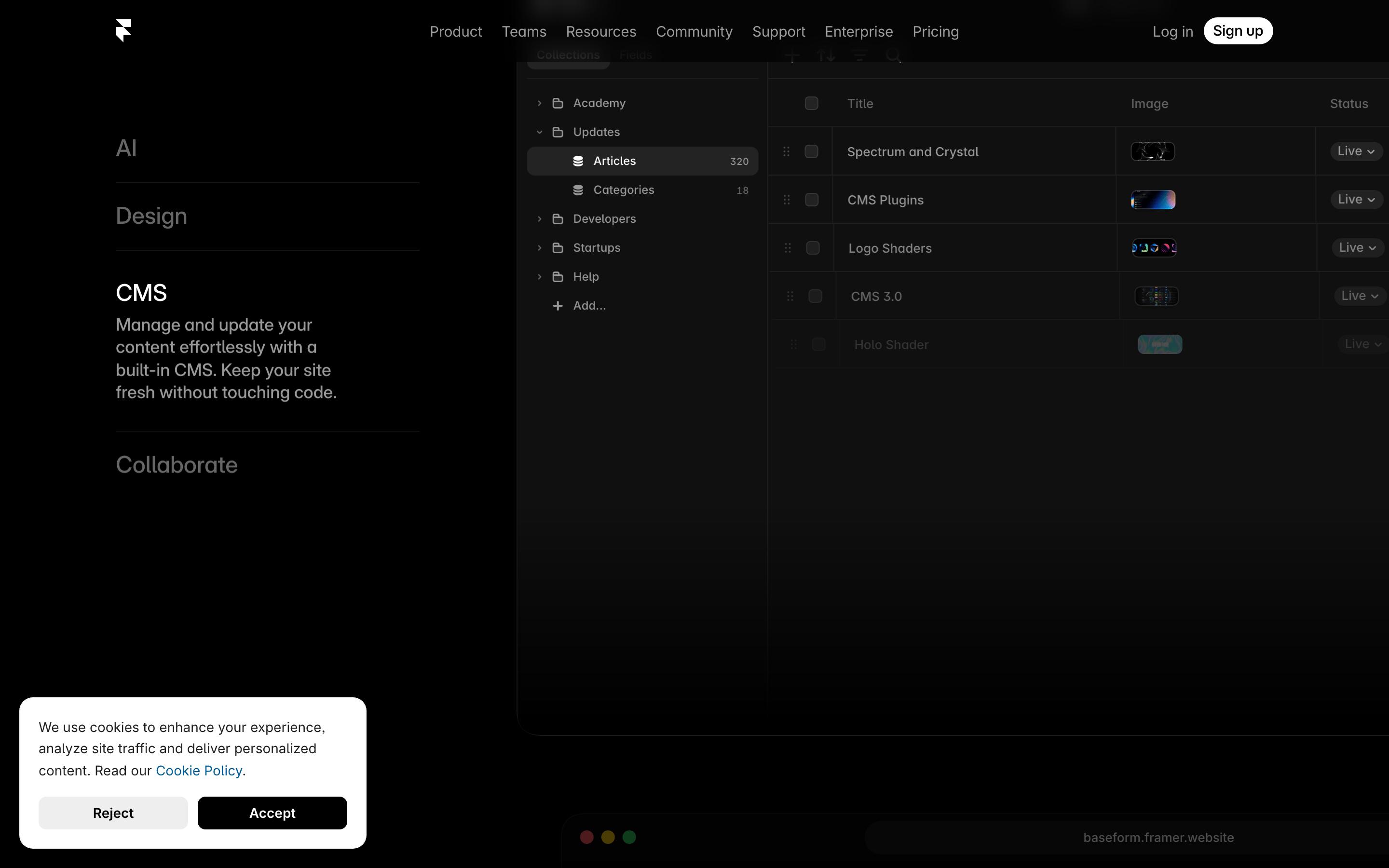Check the Holo Shader row checkbox

(x=818, y=344)
